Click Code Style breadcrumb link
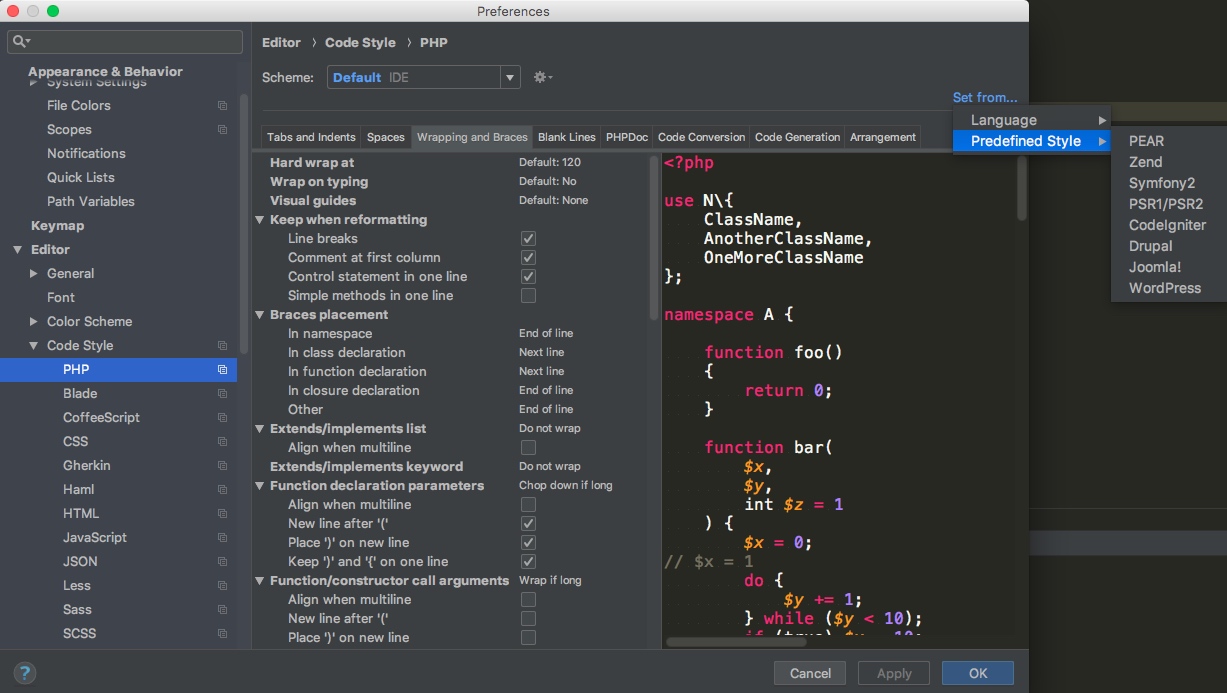Image resolution: width=1227 pixels, height=693 pixels. tap(360, 42)
